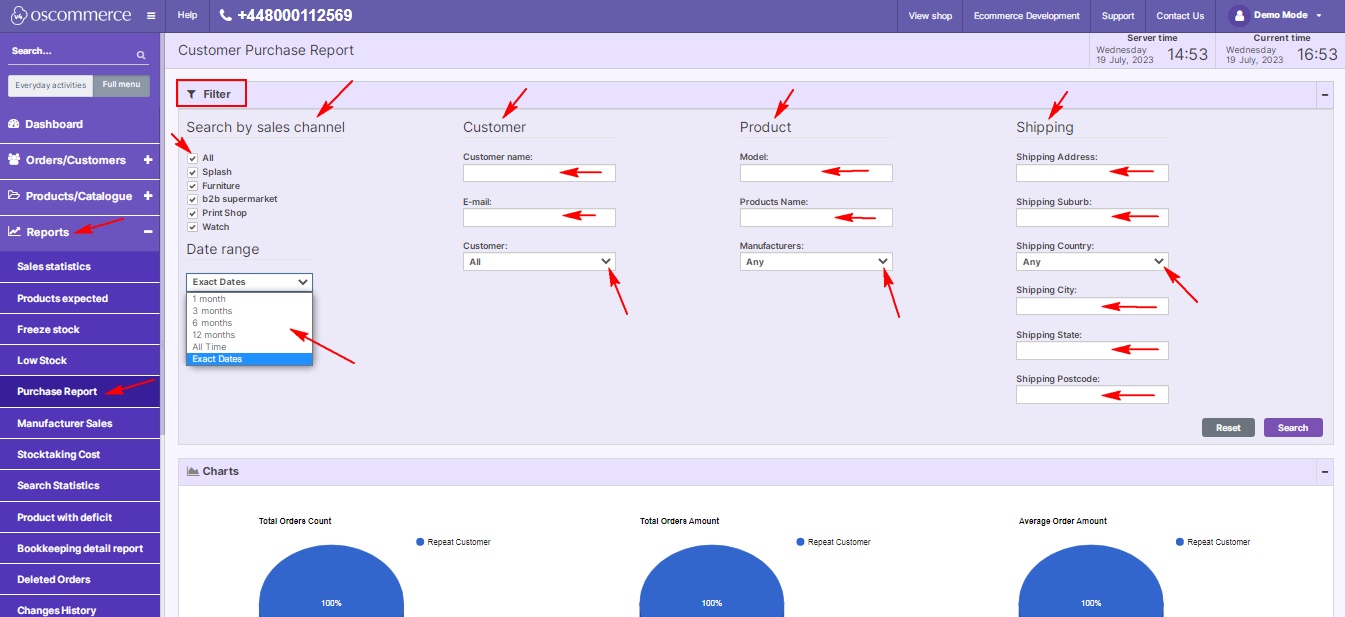Open the Shipping Country dropdown
Image resolution: width=1345 pixels, height=617 pixels.
pyautogui.click(x=1092, y=261)
